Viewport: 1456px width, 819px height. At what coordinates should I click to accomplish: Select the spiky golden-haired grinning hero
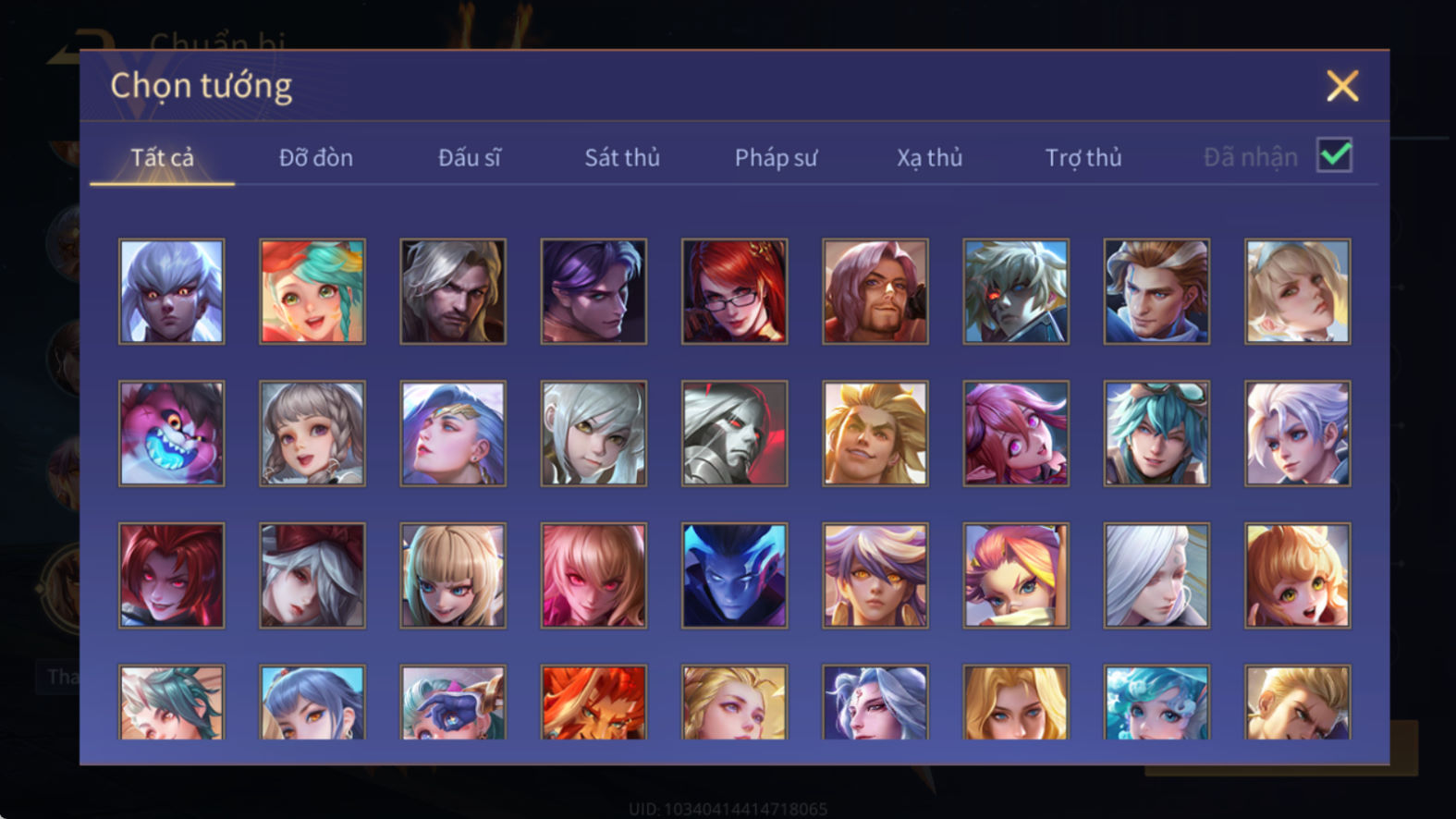(875, 434)
